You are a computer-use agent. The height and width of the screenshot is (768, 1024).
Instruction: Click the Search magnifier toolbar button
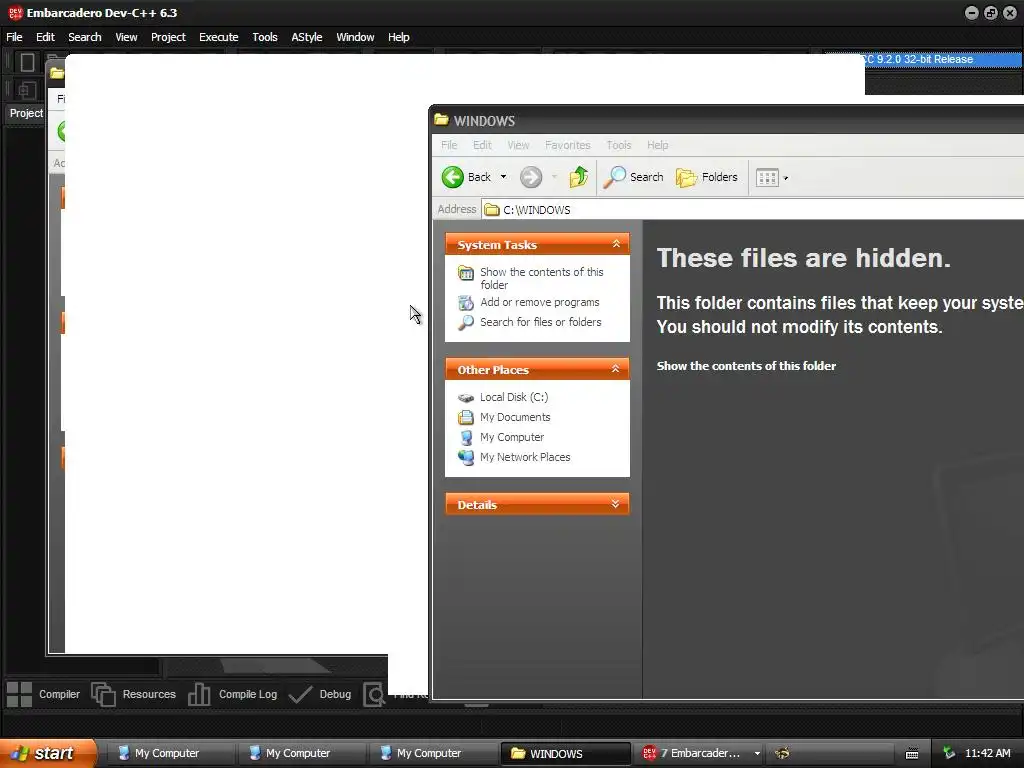coord(633,177)
